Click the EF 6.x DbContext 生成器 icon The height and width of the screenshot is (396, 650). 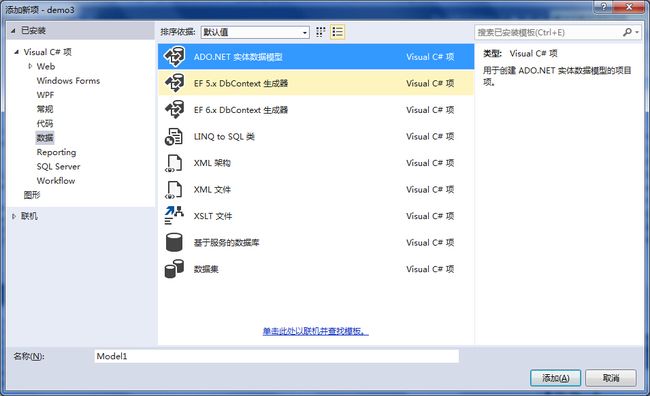(174, 110)
